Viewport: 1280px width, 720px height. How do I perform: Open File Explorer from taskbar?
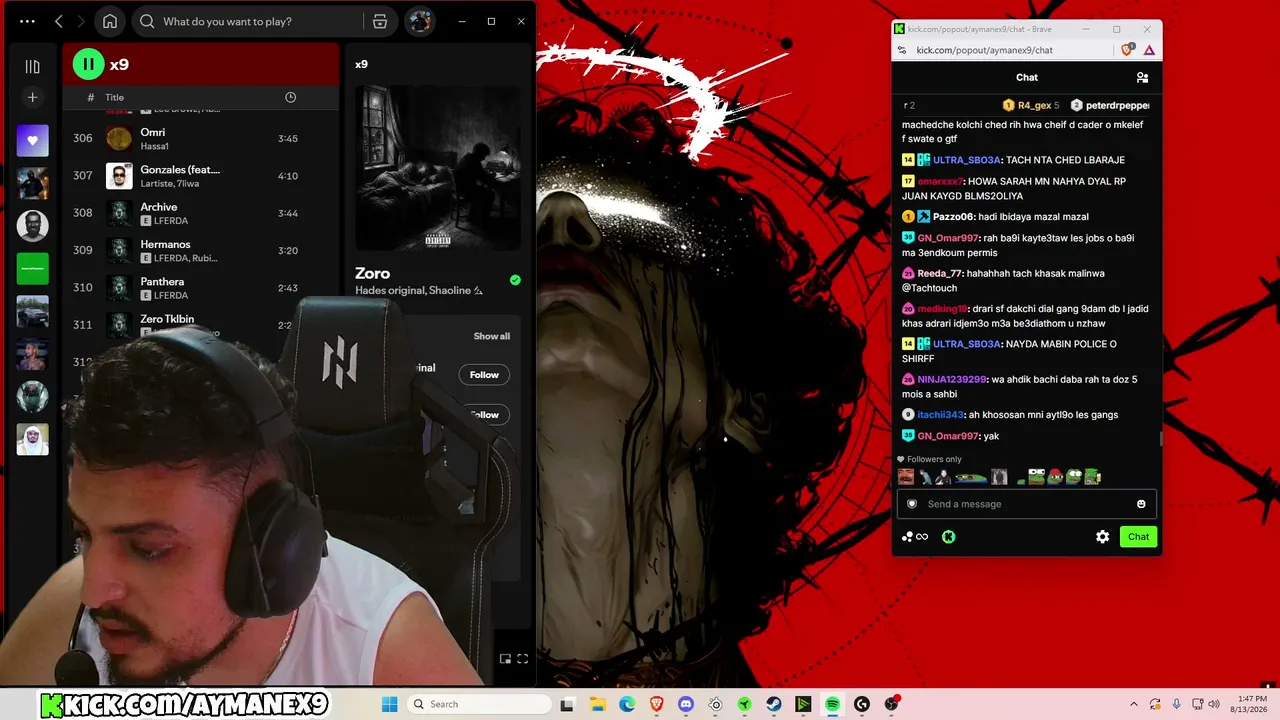(597, 704)
